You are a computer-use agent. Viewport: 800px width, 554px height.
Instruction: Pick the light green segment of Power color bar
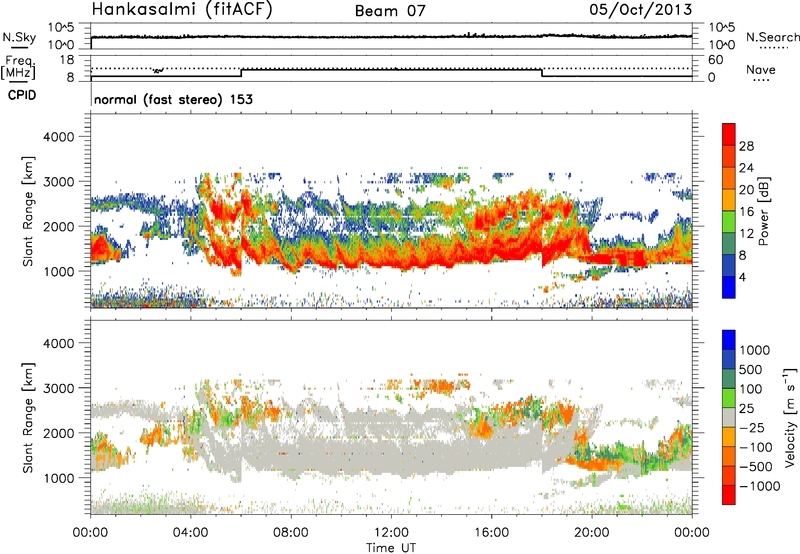pyautogui.click(x=729, y=222)
